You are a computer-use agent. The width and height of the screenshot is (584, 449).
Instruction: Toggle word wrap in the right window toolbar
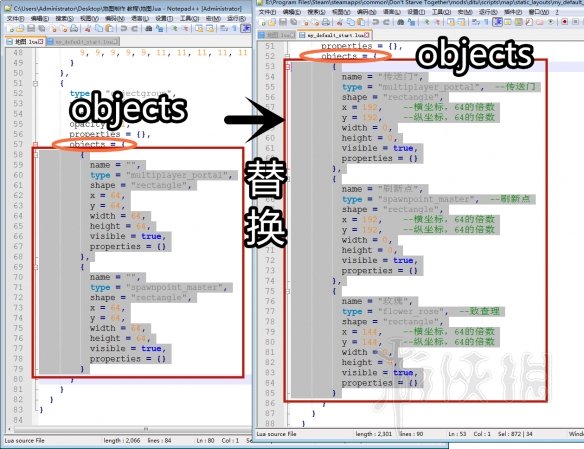(474, 22)
